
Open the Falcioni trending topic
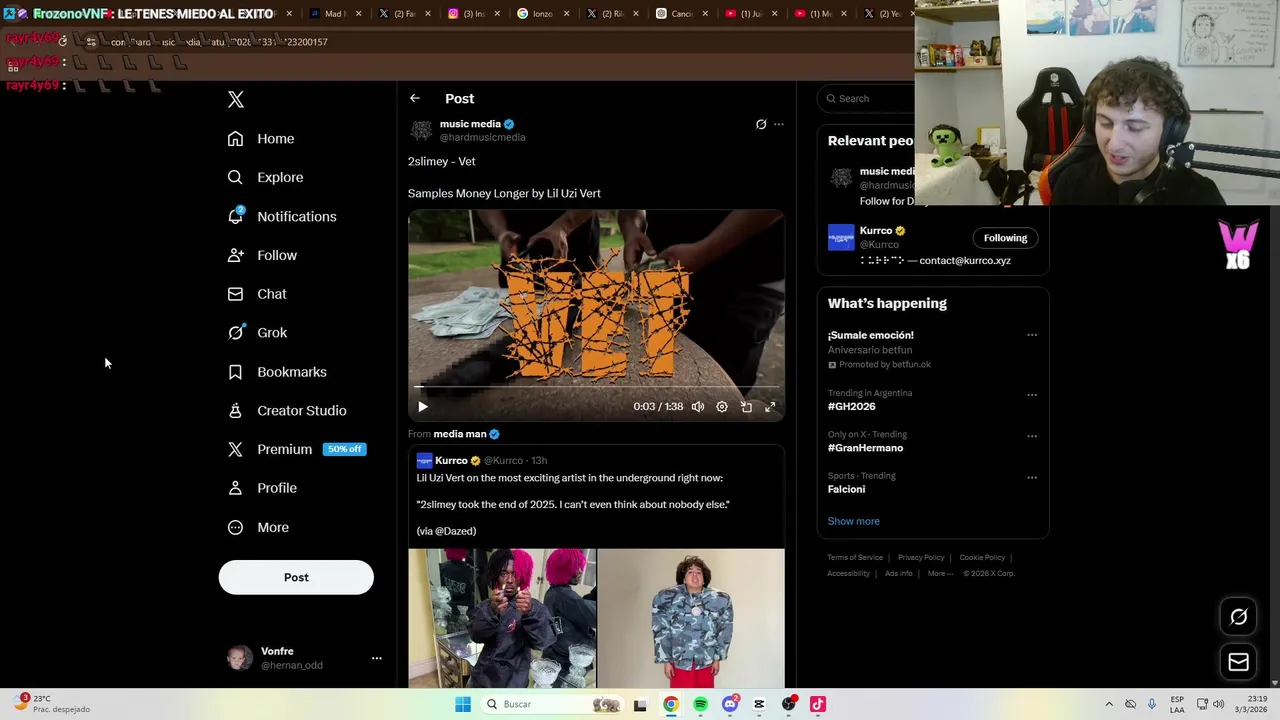pyautogui.click(x=846, y=490)
